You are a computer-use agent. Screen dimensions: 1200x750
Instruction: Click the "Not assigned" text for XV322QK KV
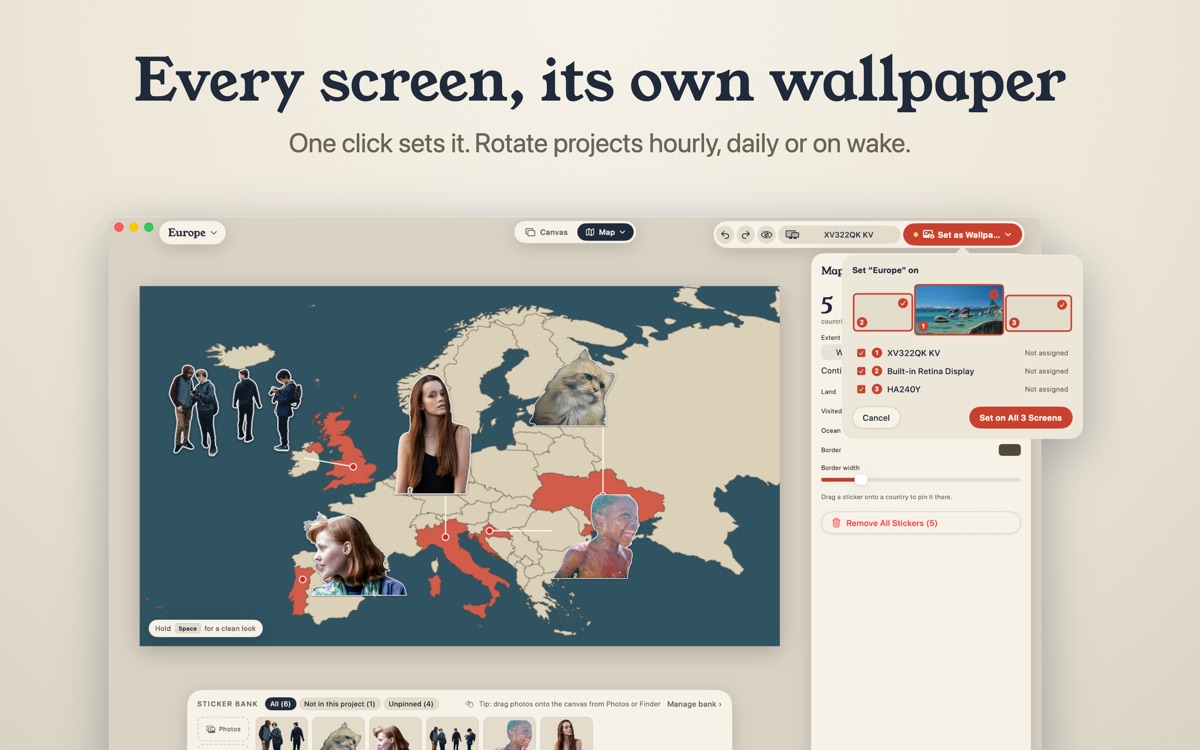pos(1046,353)
